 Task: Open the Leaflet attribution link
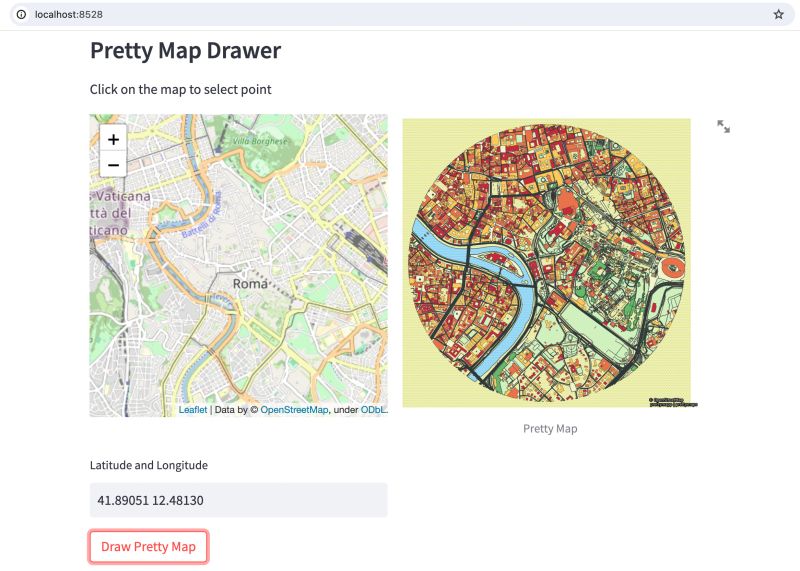193,410
